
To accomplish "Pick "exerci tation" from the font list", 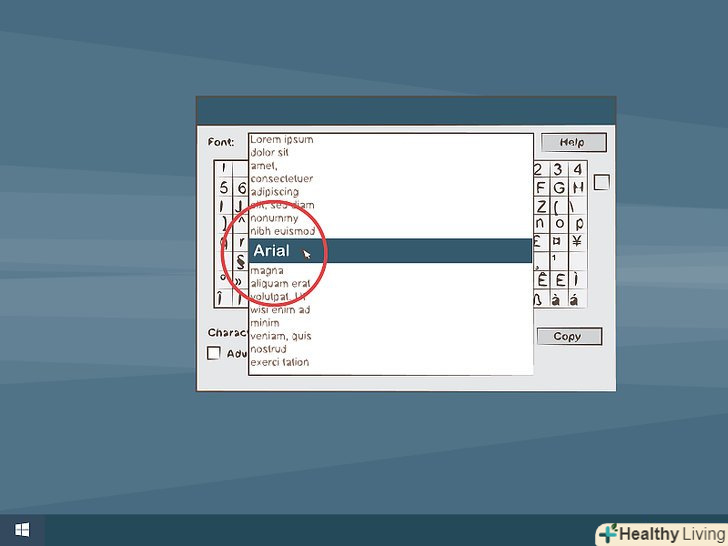I will (280, 362).
